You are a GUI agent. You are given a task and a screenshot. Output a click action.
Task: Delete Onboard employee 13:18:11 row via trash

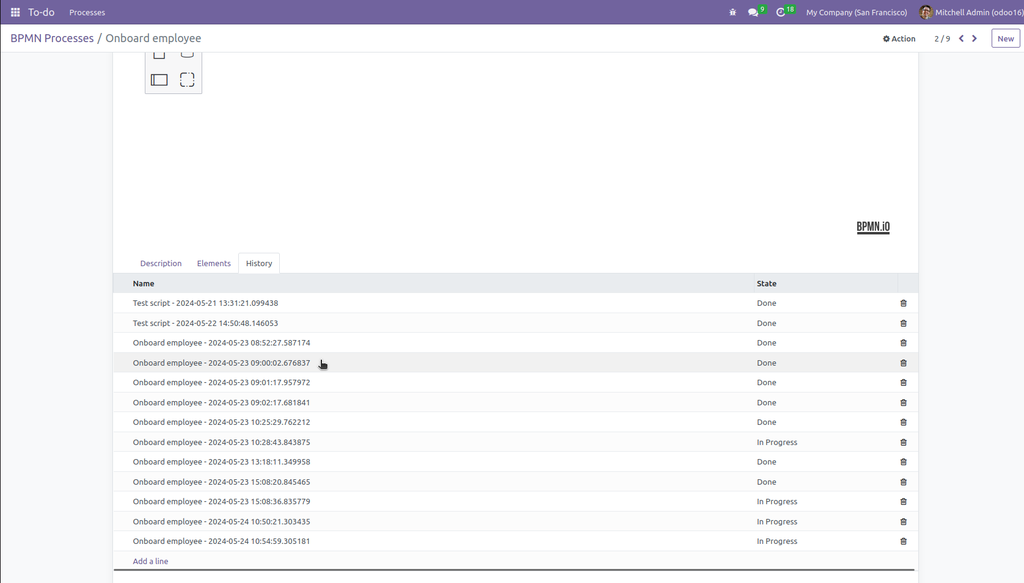pos(904,462)
